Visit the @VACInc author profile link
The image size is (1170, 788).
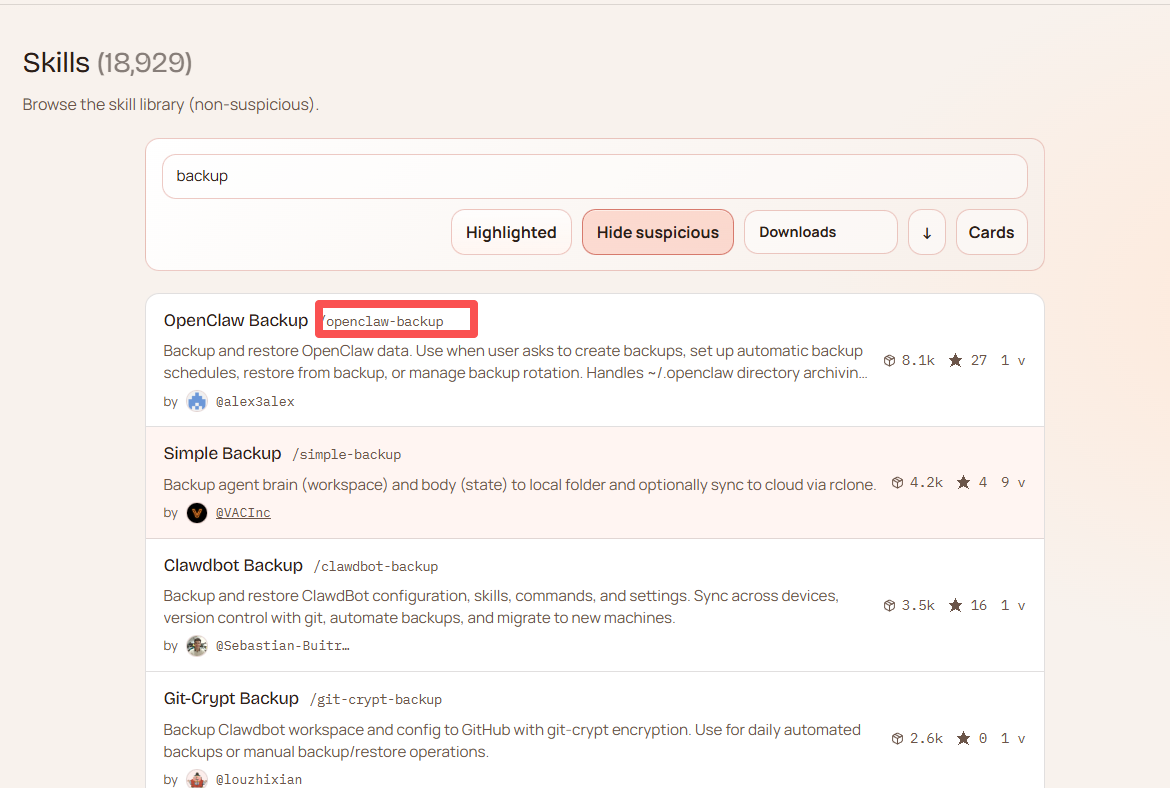tap(243, 513)
